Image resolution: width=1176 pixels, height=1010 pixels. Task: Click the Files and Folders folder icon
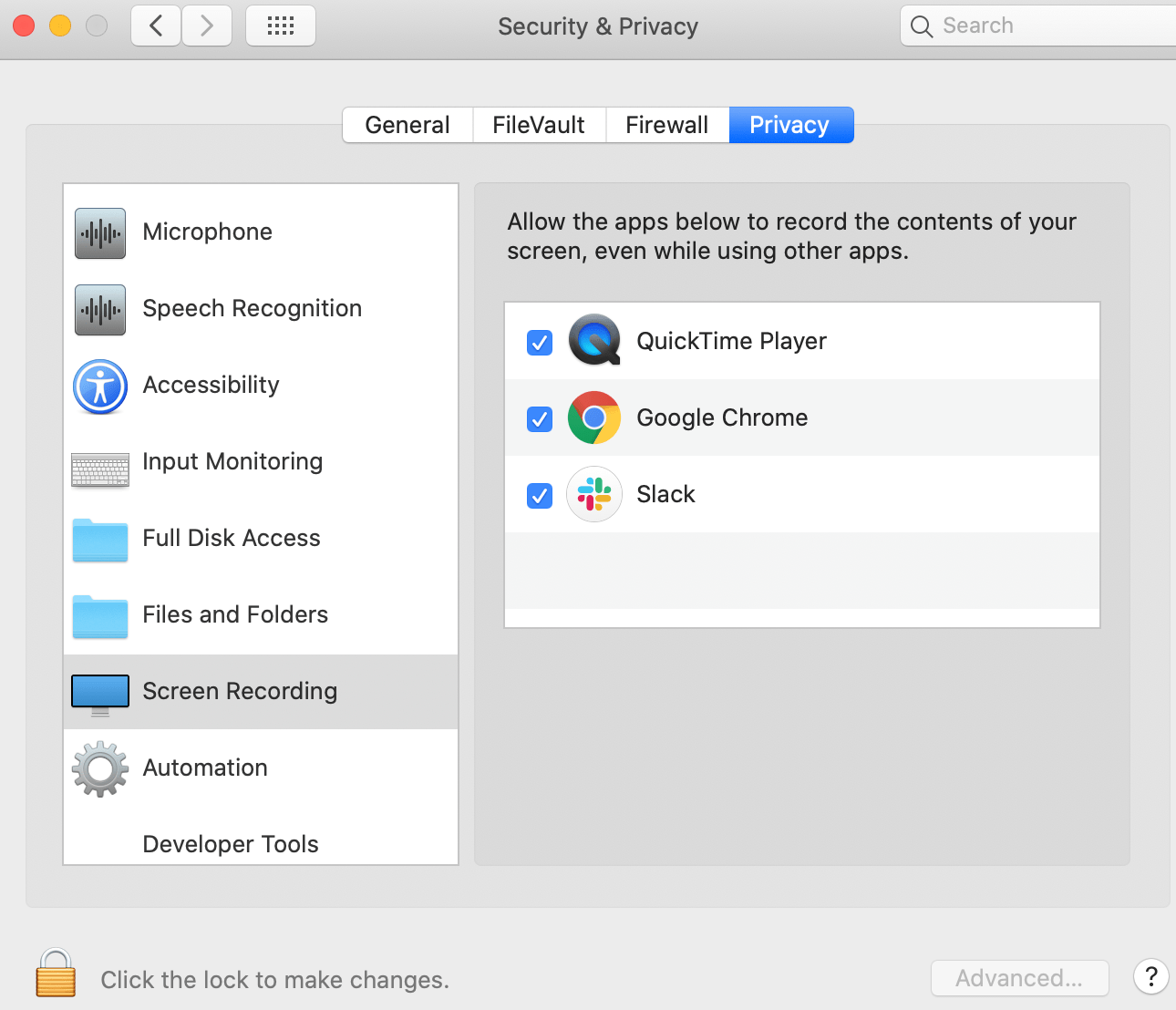tap(100, 616)
